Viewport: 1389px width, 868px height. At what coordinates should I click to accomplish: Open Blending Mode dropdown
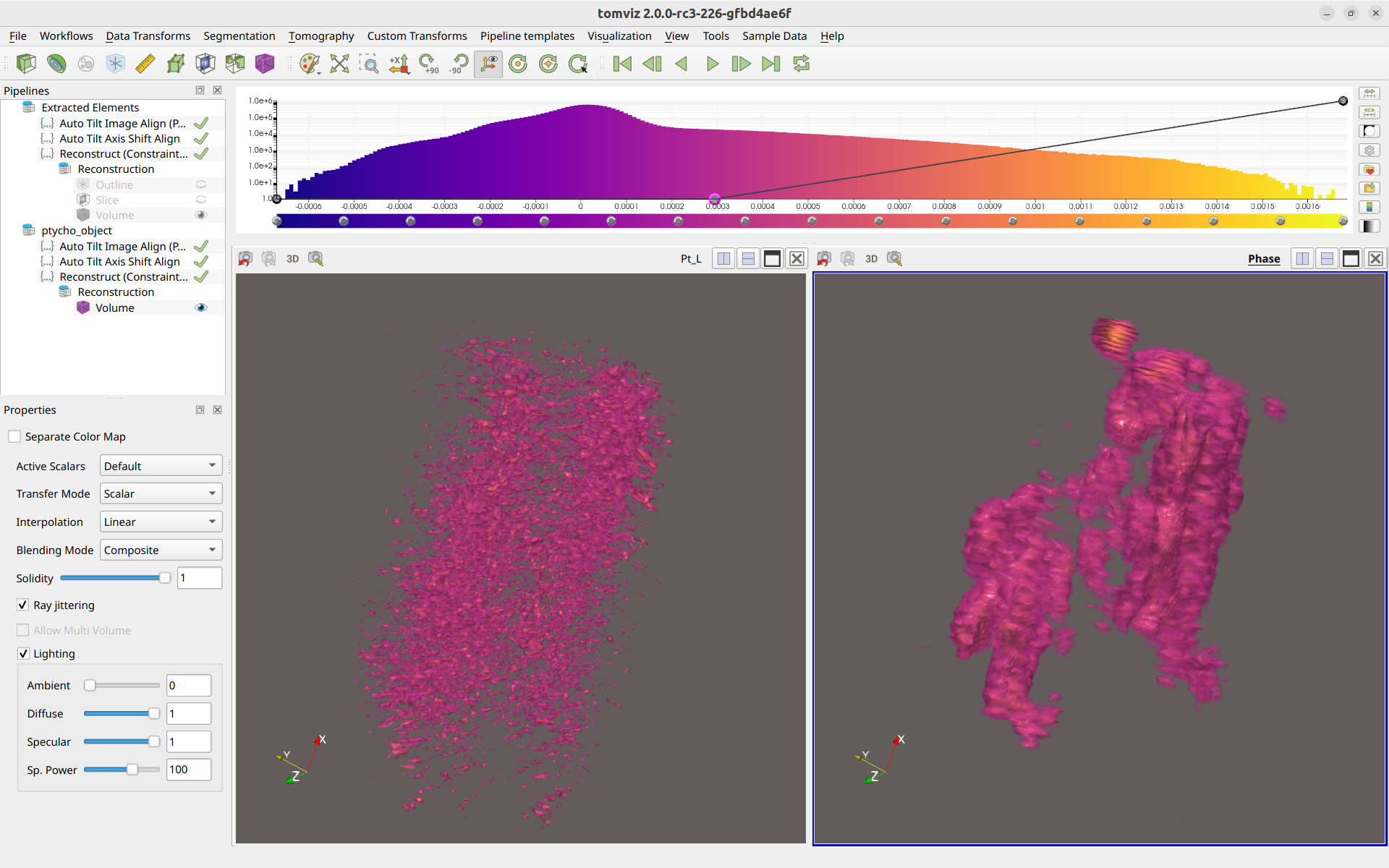161,550
